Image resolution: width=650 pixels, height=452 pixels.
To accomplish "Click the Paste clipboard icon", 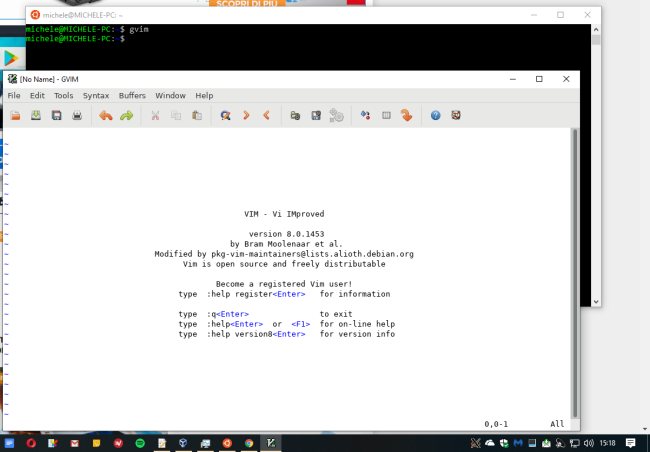I will [x=197, y=115].
